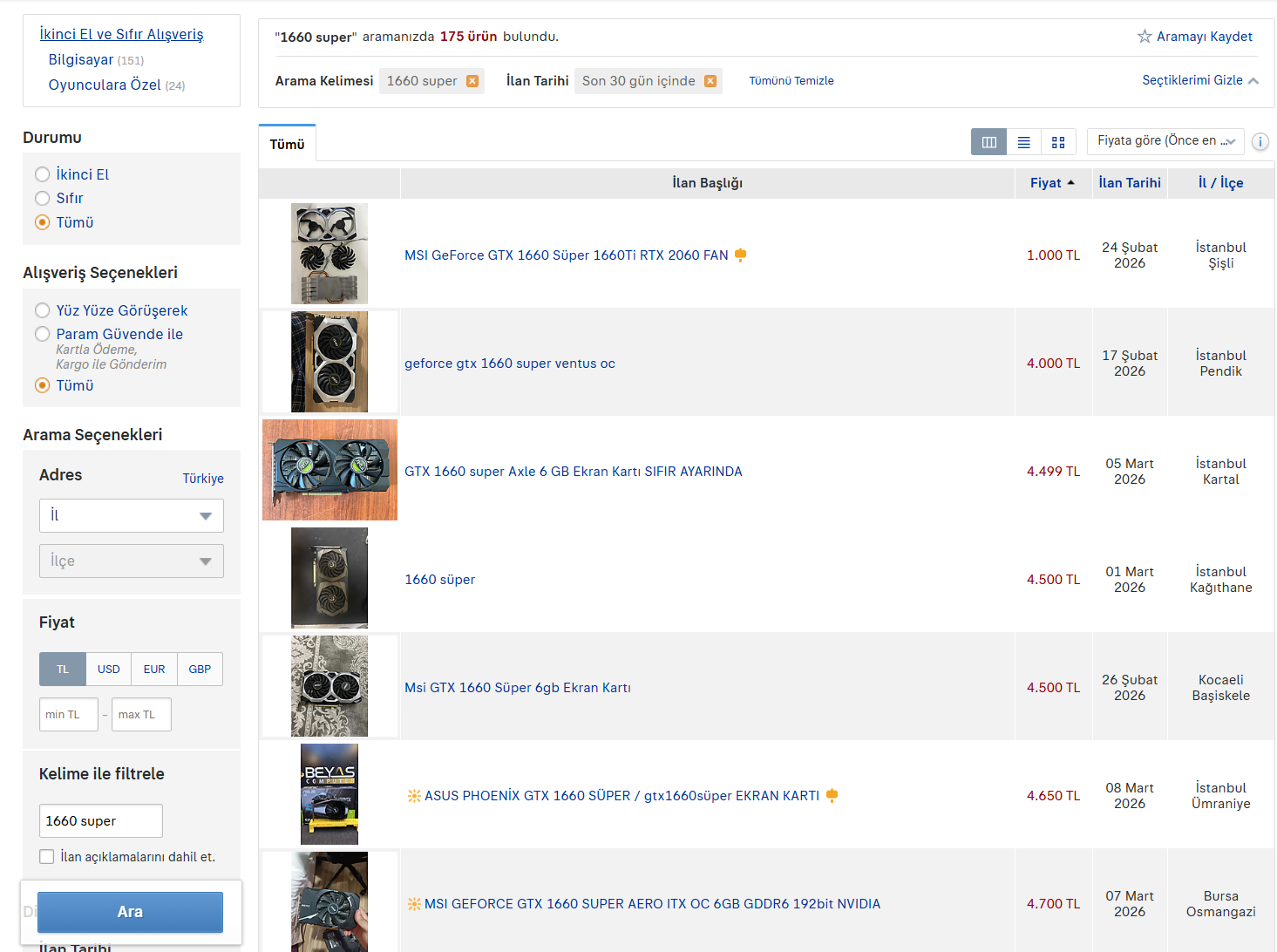Open the sorting info icon
This screenshot has height=952, width=1277.
point(1260,141)
